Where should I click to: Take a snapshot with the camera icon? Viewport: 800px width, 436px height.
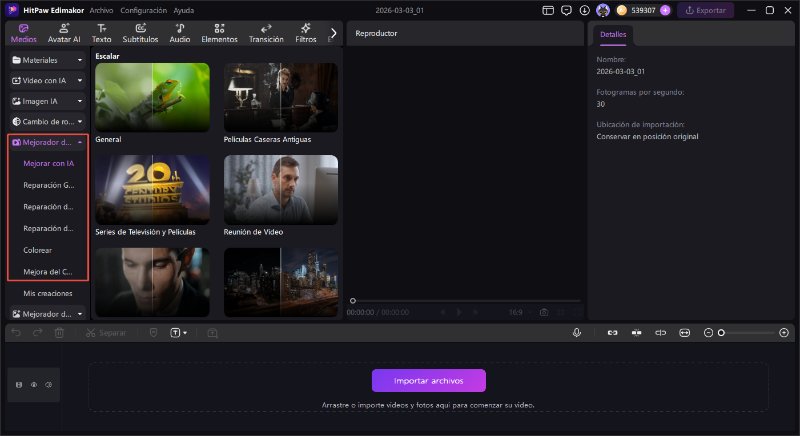544,312
